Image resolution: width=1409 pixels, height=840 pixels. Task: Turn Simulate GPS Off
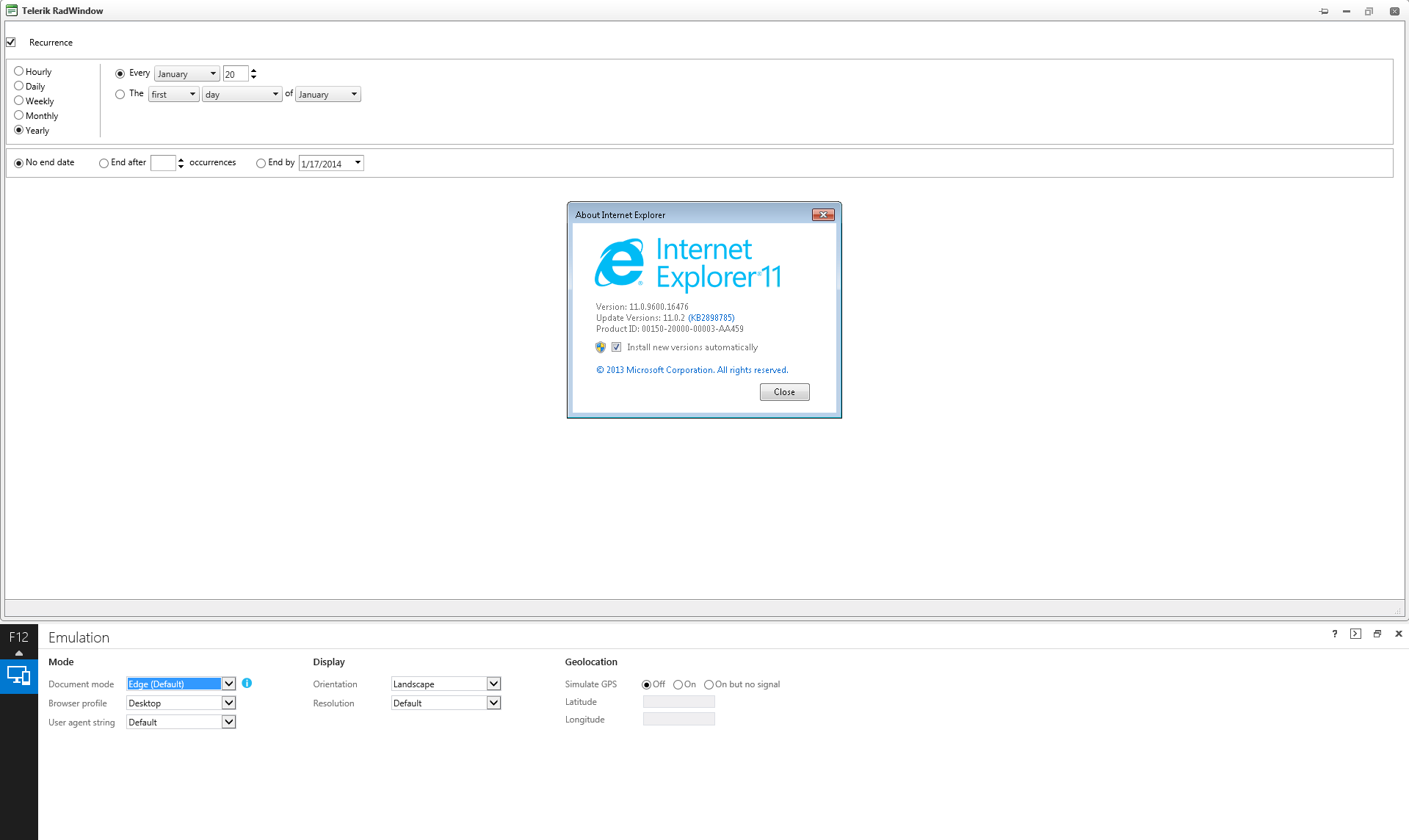[646, 684]
